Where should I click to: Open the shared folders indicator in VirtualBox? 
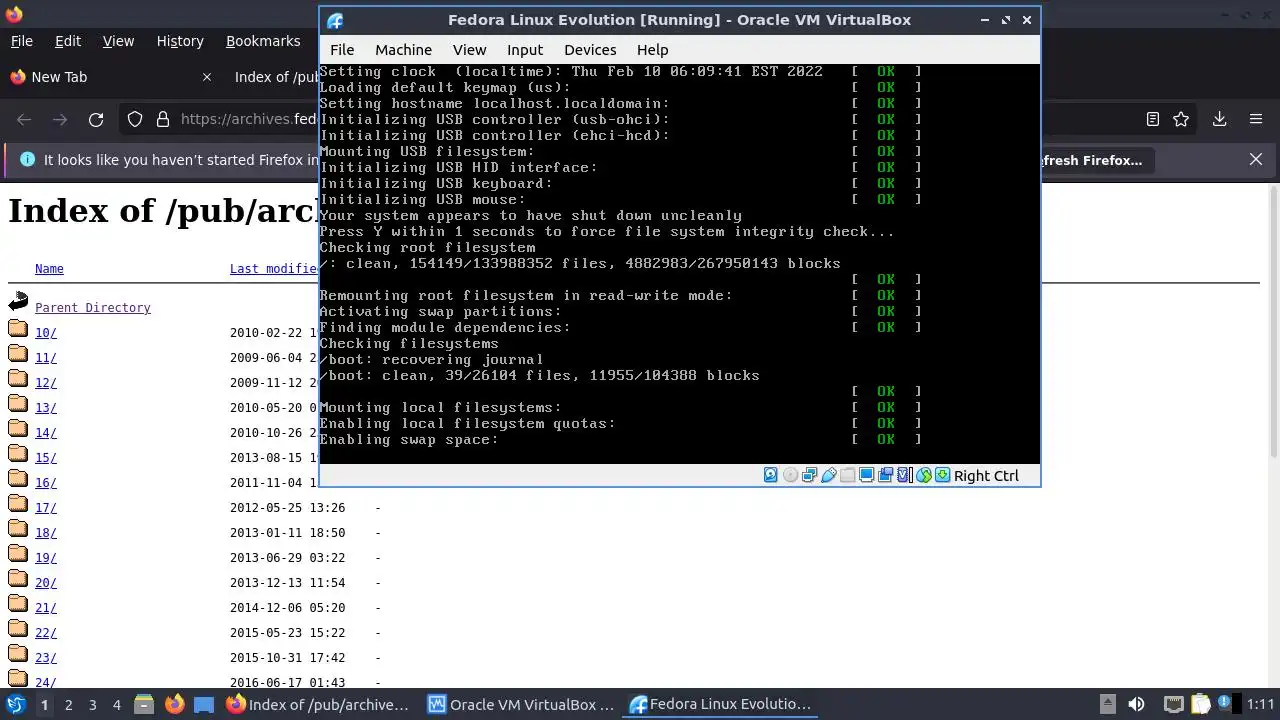point(847,475)
